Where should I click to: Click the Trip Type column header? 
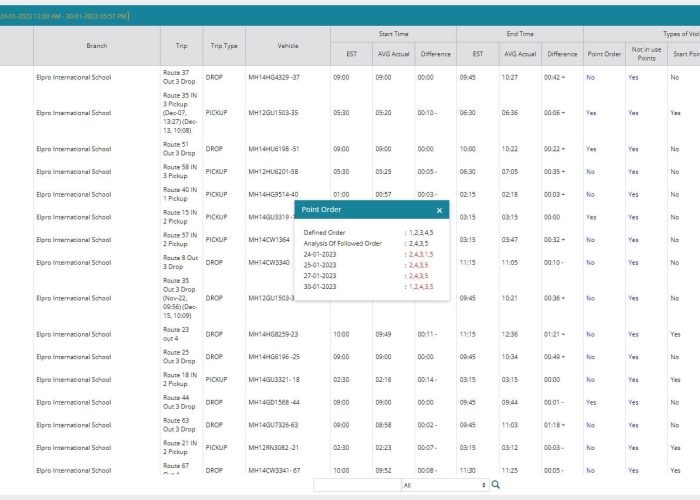point(224,45)
